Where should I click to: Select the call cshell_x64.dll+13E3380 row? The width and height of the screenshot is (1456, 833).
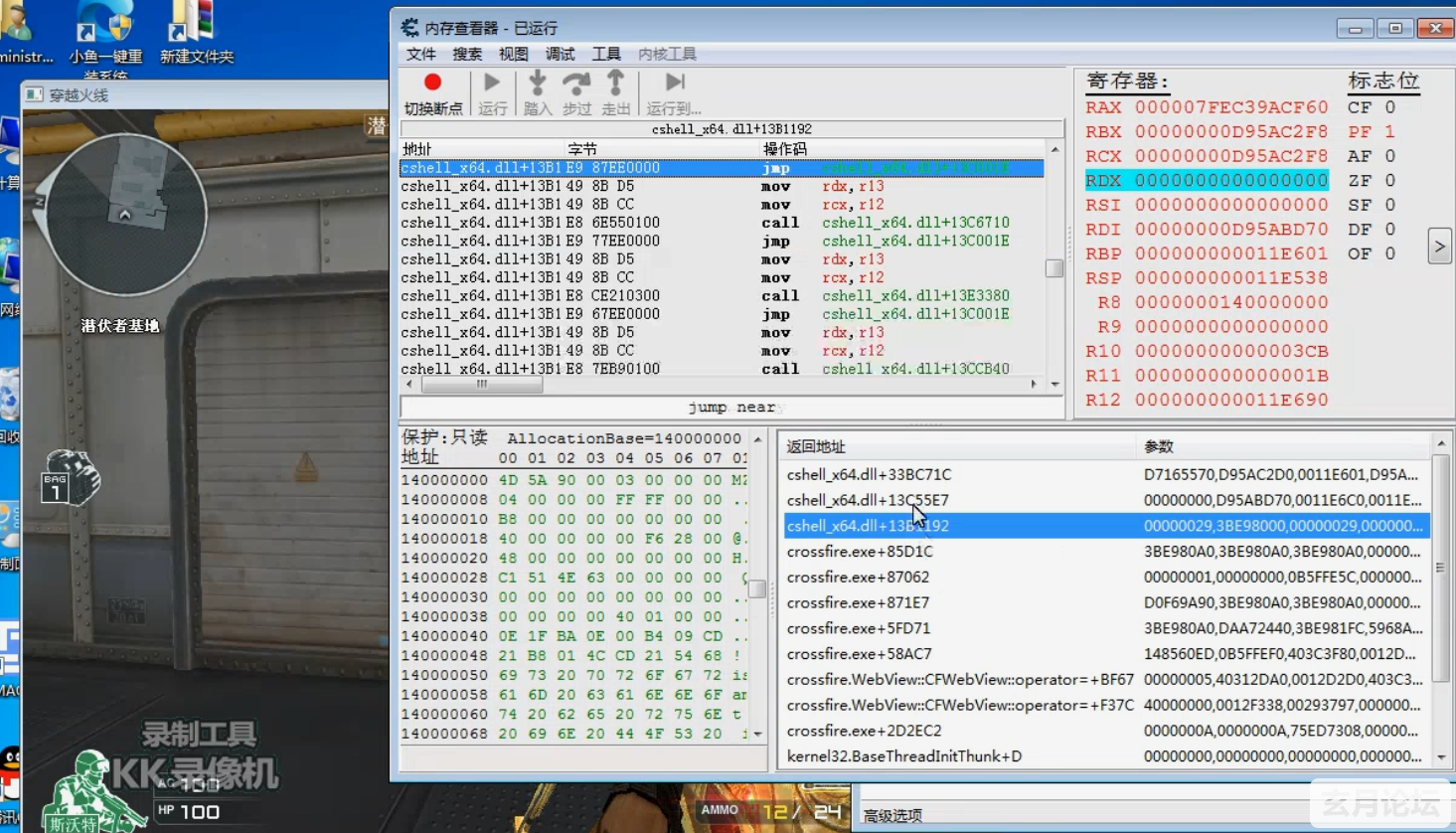pyautogui.click(x=722, y=296)
